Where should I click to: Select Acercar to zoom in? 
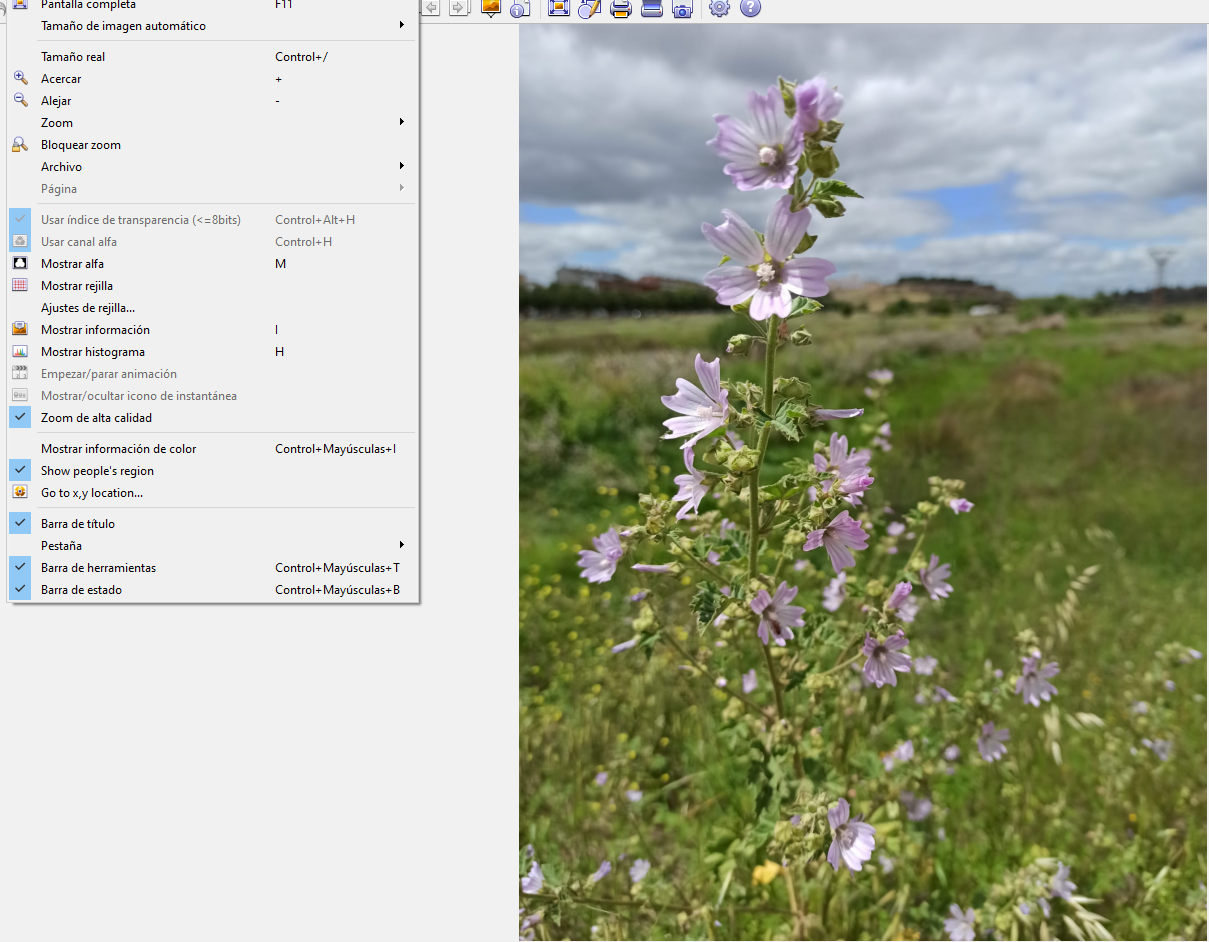click(61, 79)
